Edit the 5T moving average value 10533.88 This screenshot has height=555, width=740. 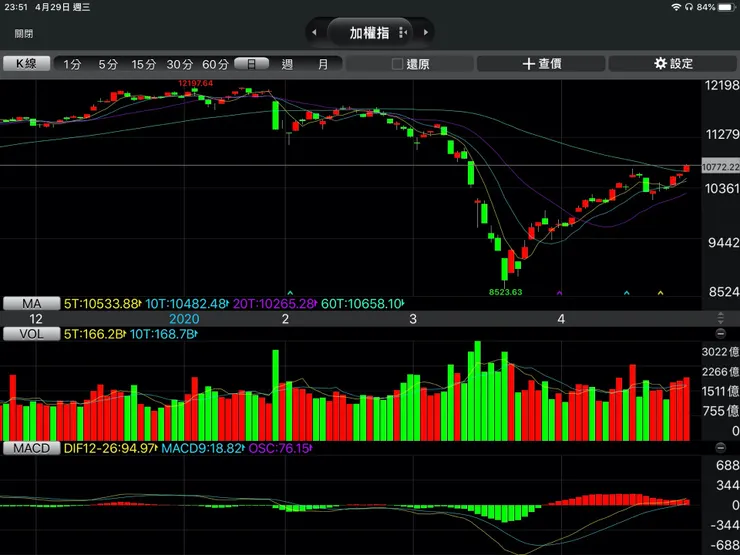[x=102, y=303]
